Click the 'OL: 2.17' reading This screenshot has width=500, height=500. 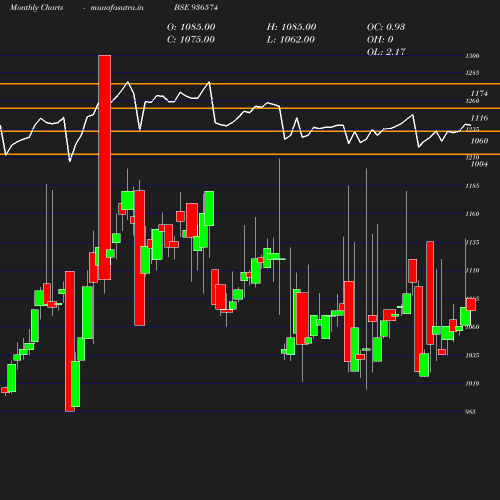tap(386, 52)
